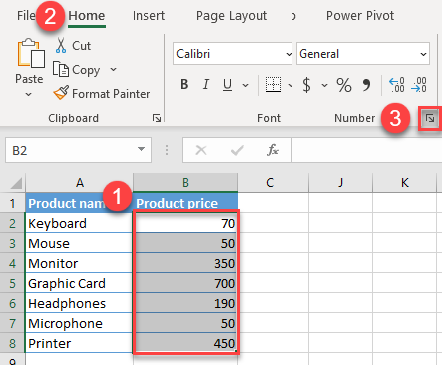Select column A header
The height and width of the screenshot is (365, 442).
[x=79, y=183]
